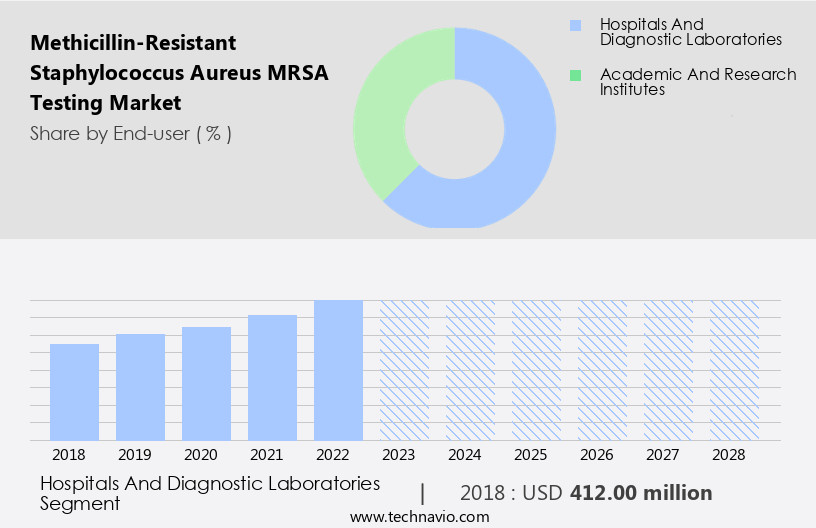Screen dimensions: 816x528
Task: Click the green segment of the donut chart
Action: pyautogui.click(x=385, y=110)
